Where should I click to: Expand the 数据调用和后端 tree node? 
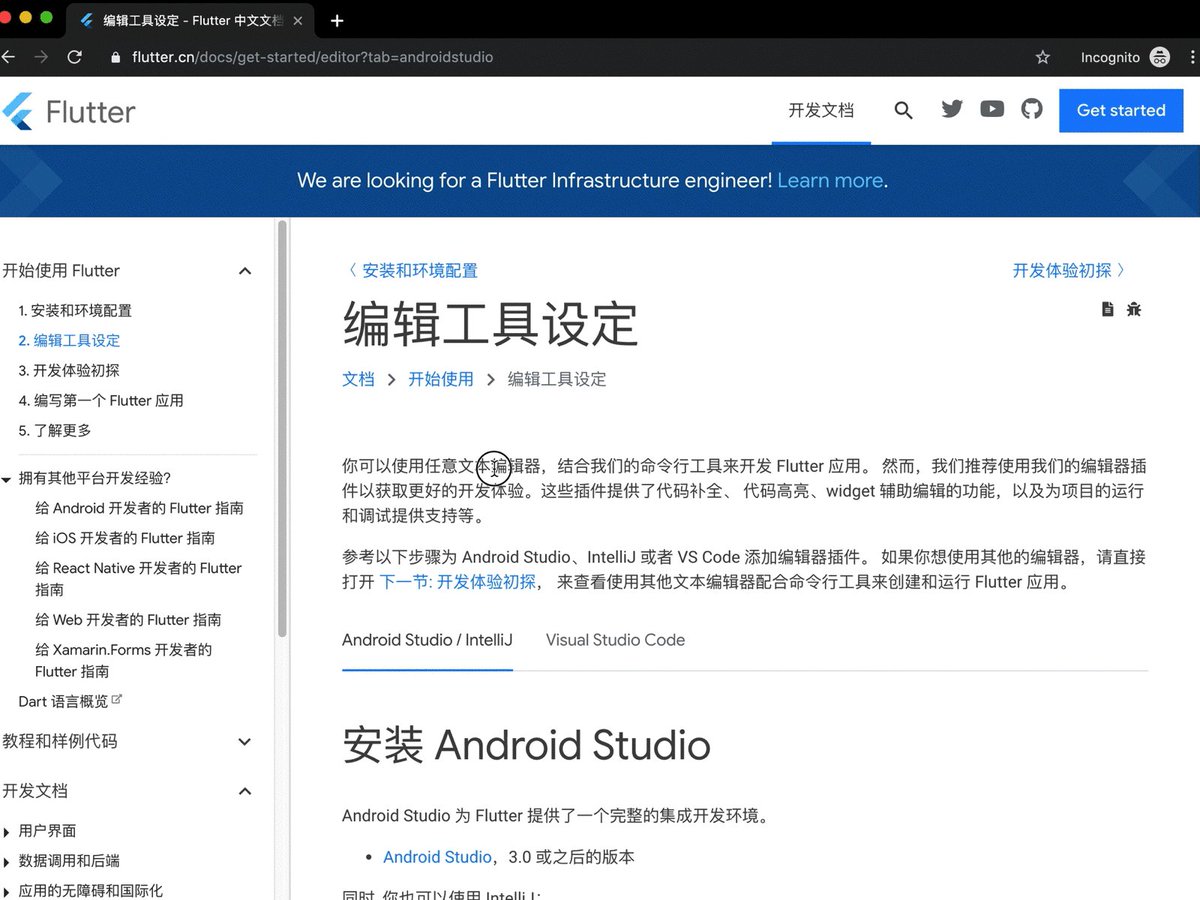click(8, 862)
